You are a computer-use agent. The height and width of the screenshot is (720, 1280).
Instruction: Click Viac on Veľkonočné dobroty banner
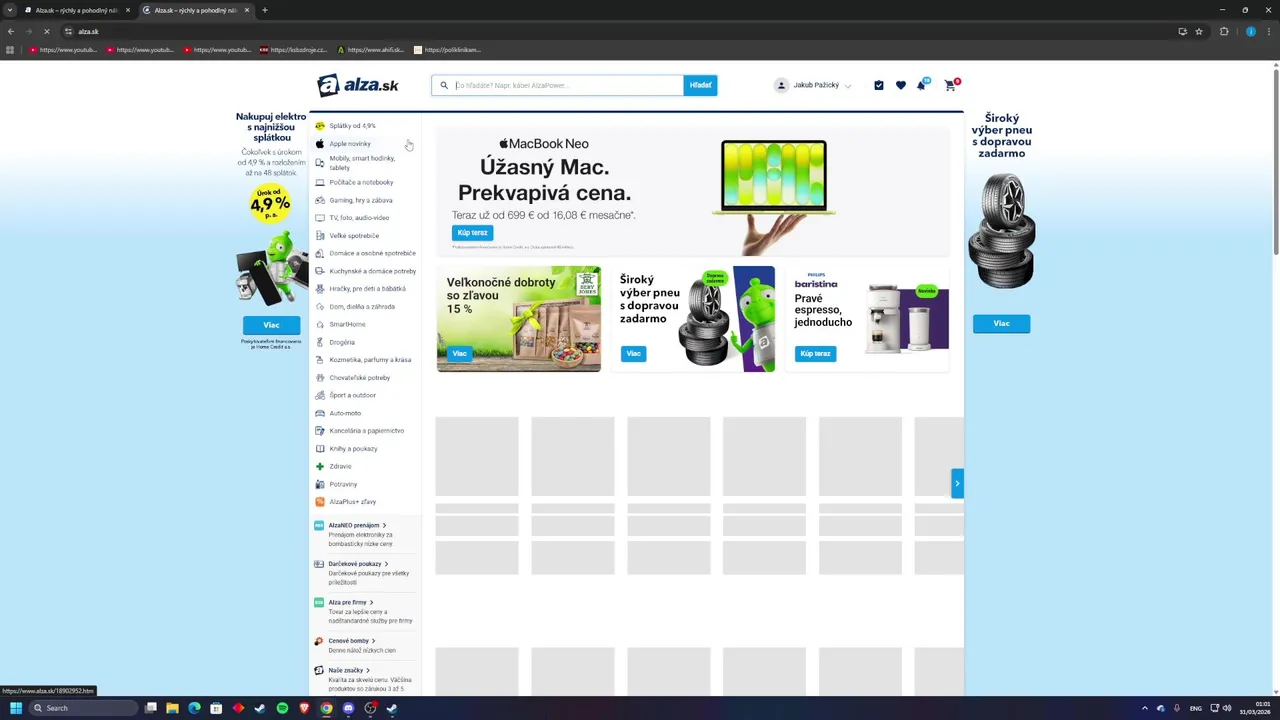pyautogui.click(x=459, y=353)
